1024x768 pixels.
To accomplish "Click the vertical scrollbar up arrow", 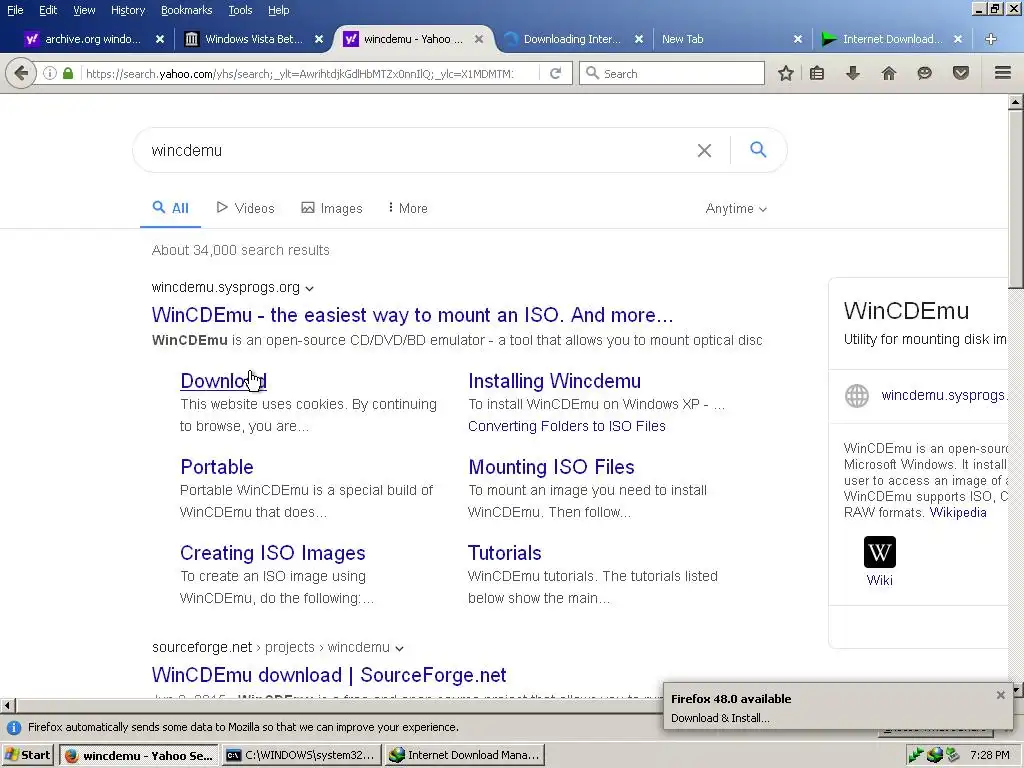I will [1016, 103].
